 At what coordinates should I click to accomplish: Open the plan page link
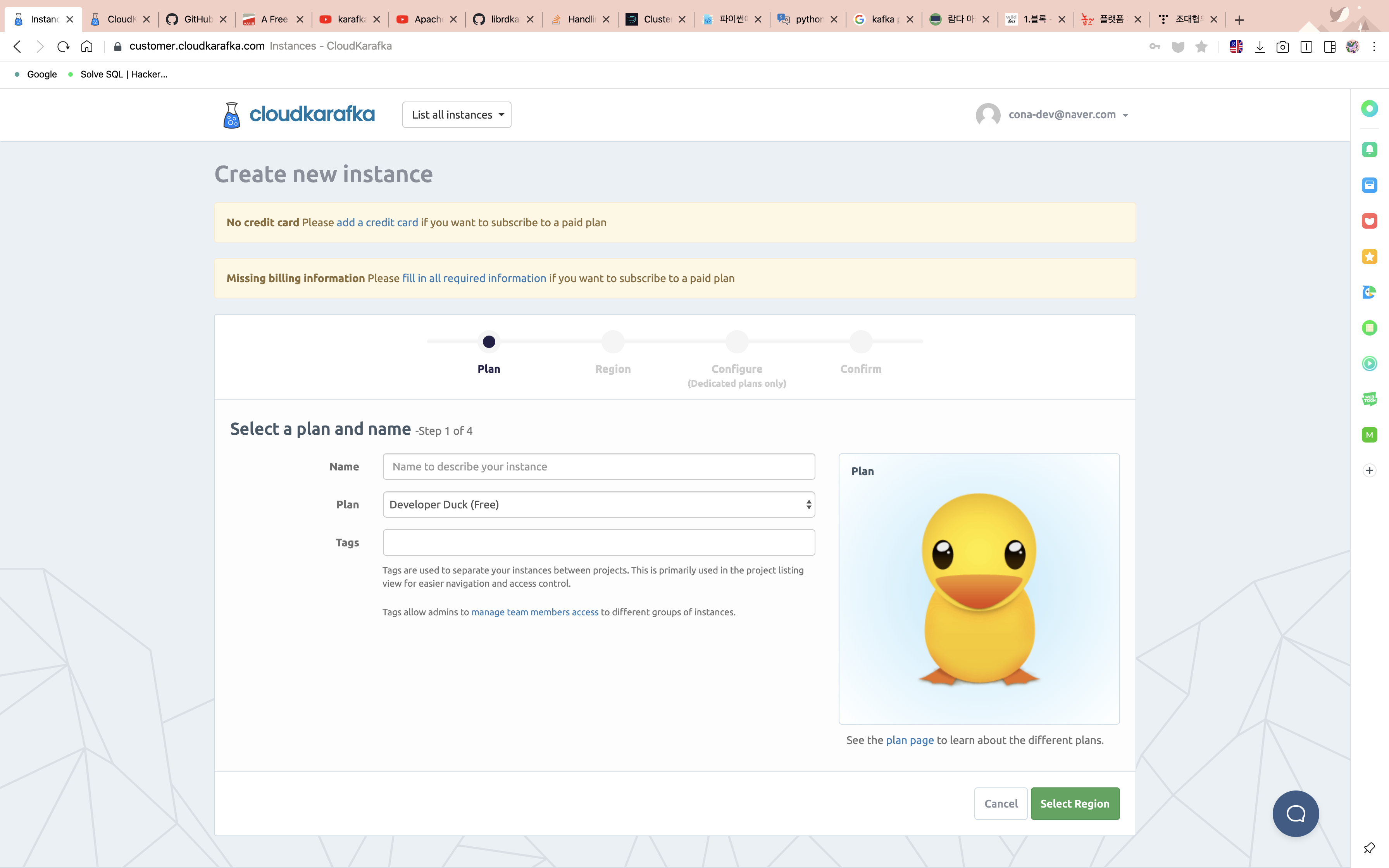(x=910, y=740)
